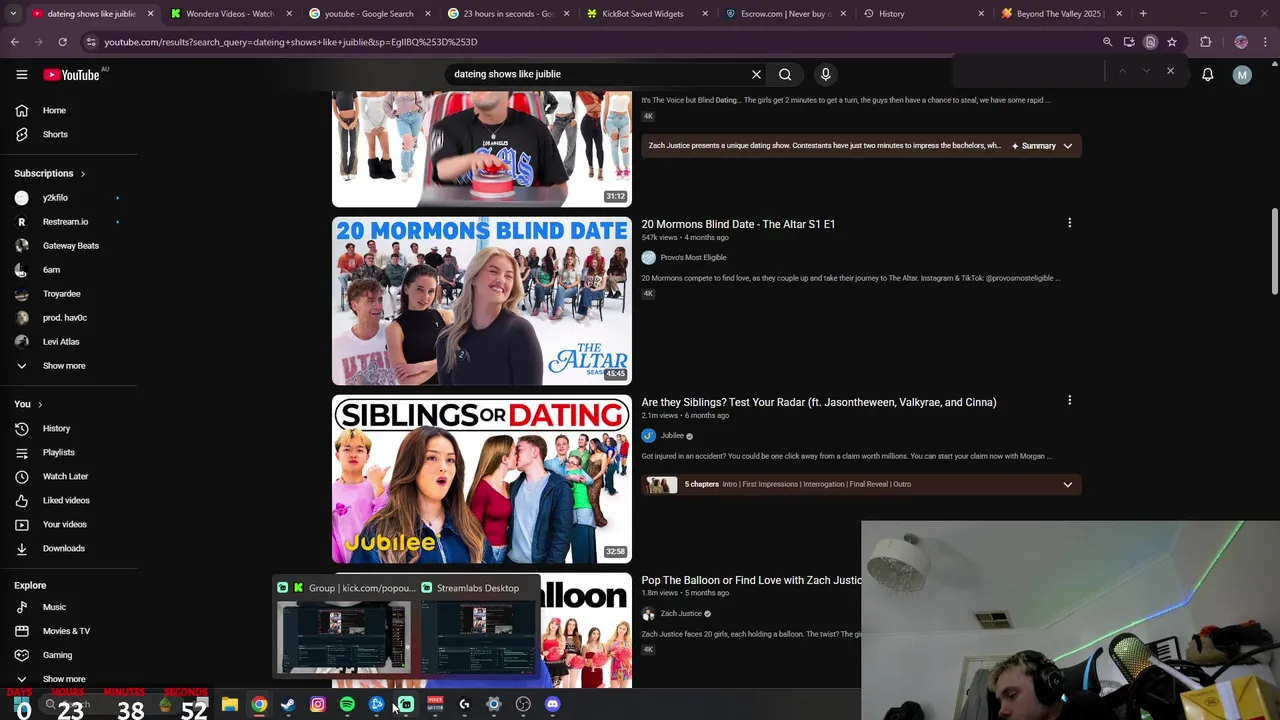Switch to the History browser tab
This screenshot has width=1280, height=720.
(924, 14)
